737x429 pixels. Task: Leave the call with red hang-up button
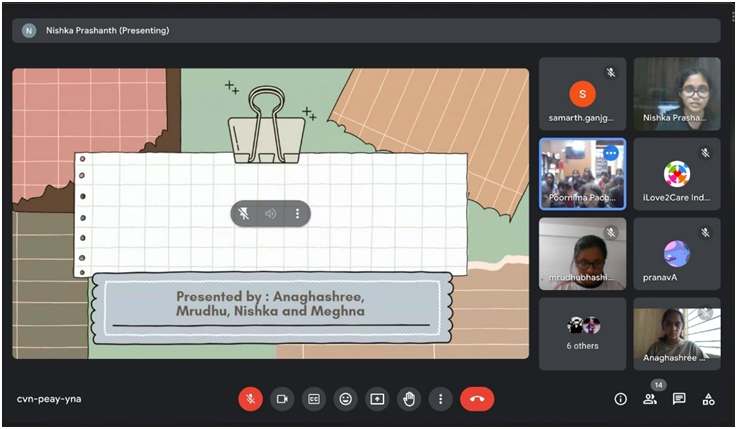(477, 399)
